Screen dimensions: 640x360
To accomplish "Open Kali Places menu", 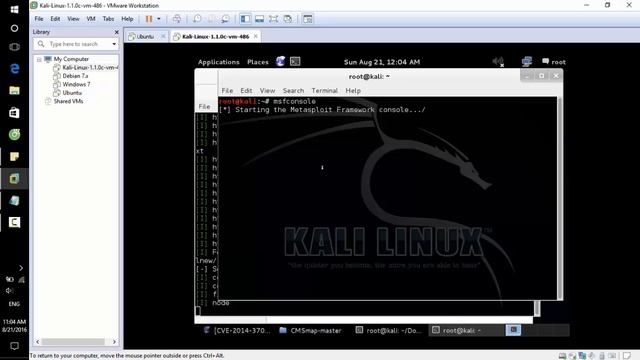I will click(258, 62).
